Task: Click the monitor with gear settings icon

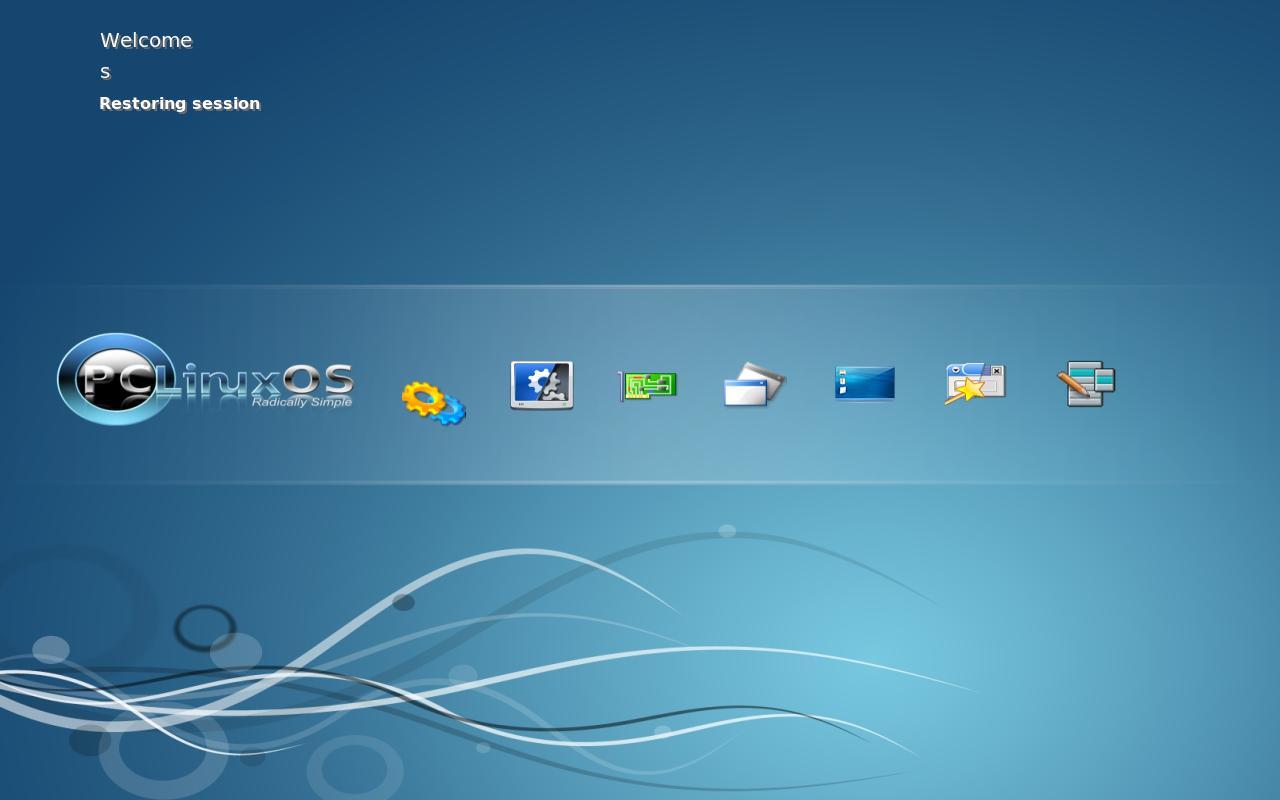Action: pyautogui.click(x=542, y=385)
